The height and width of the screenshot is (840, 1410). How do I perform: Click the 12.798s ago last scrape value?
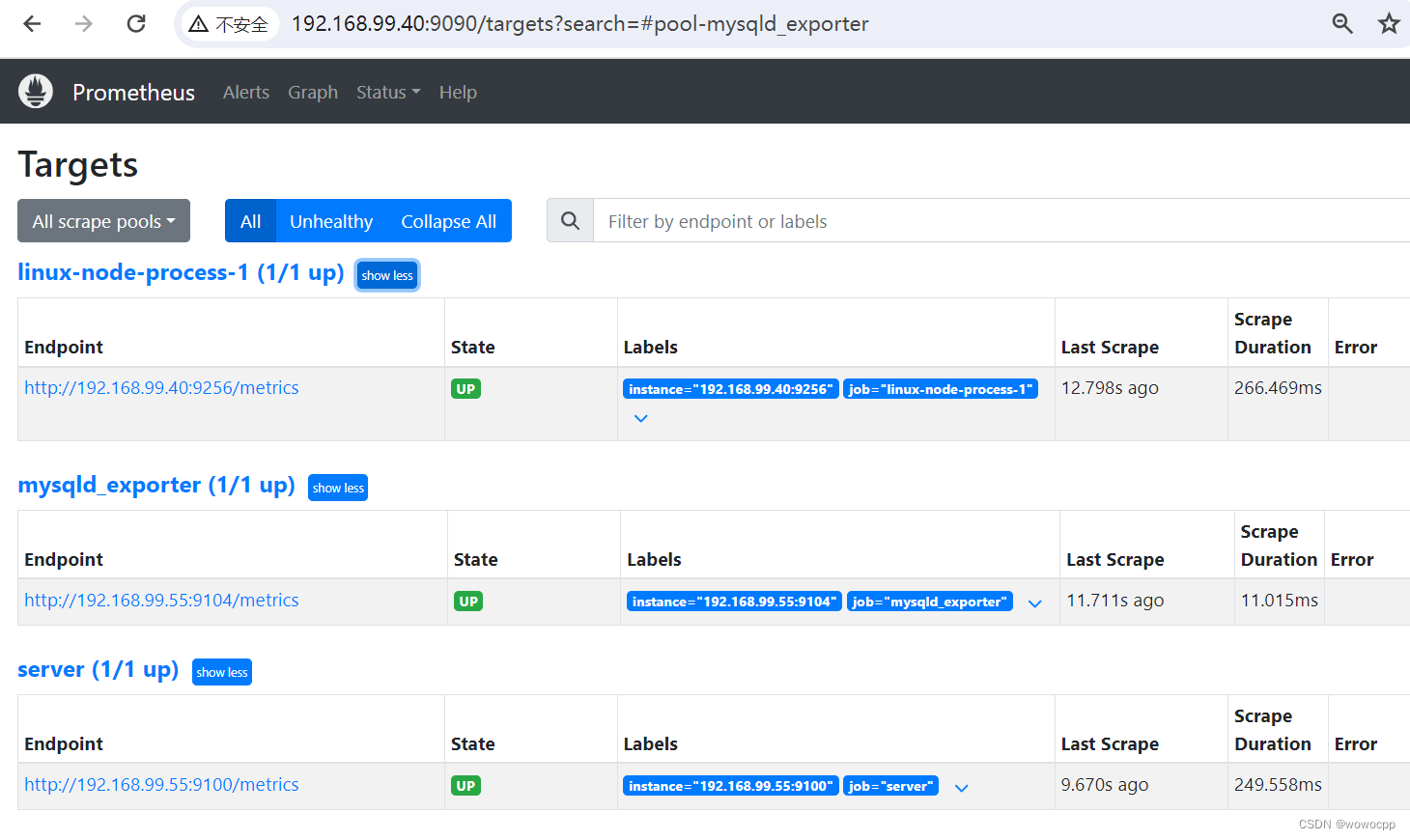click(1110, 387)
